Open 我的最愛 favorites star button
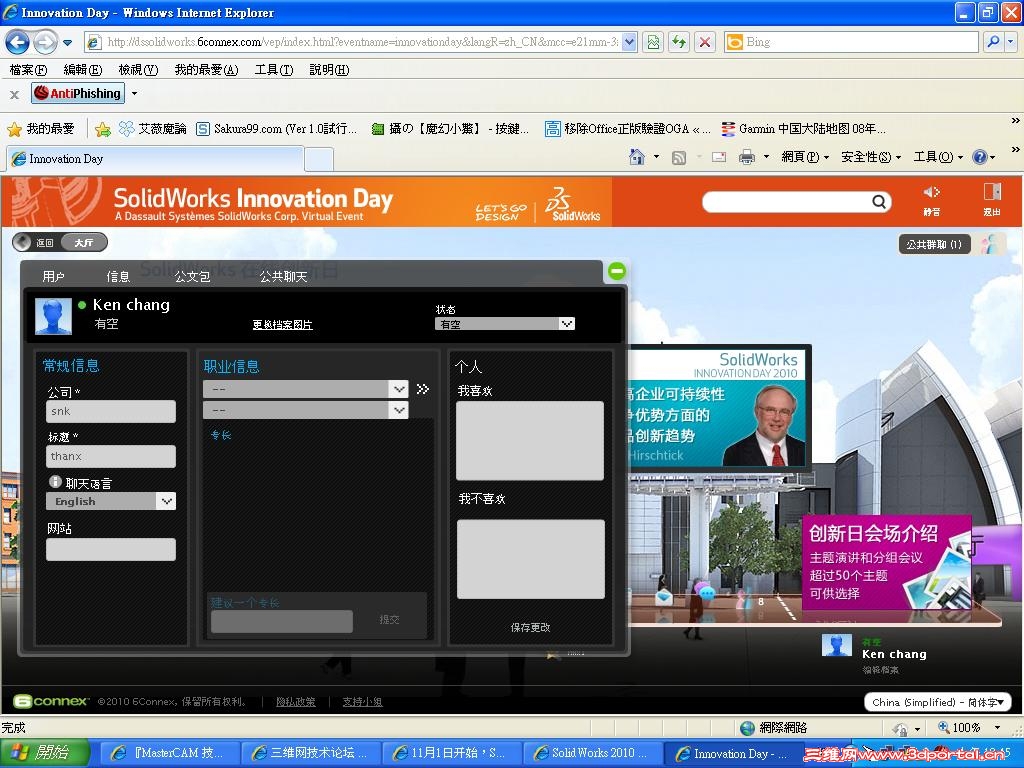This screenshot has width=1024, height=768. click(41, 129)
